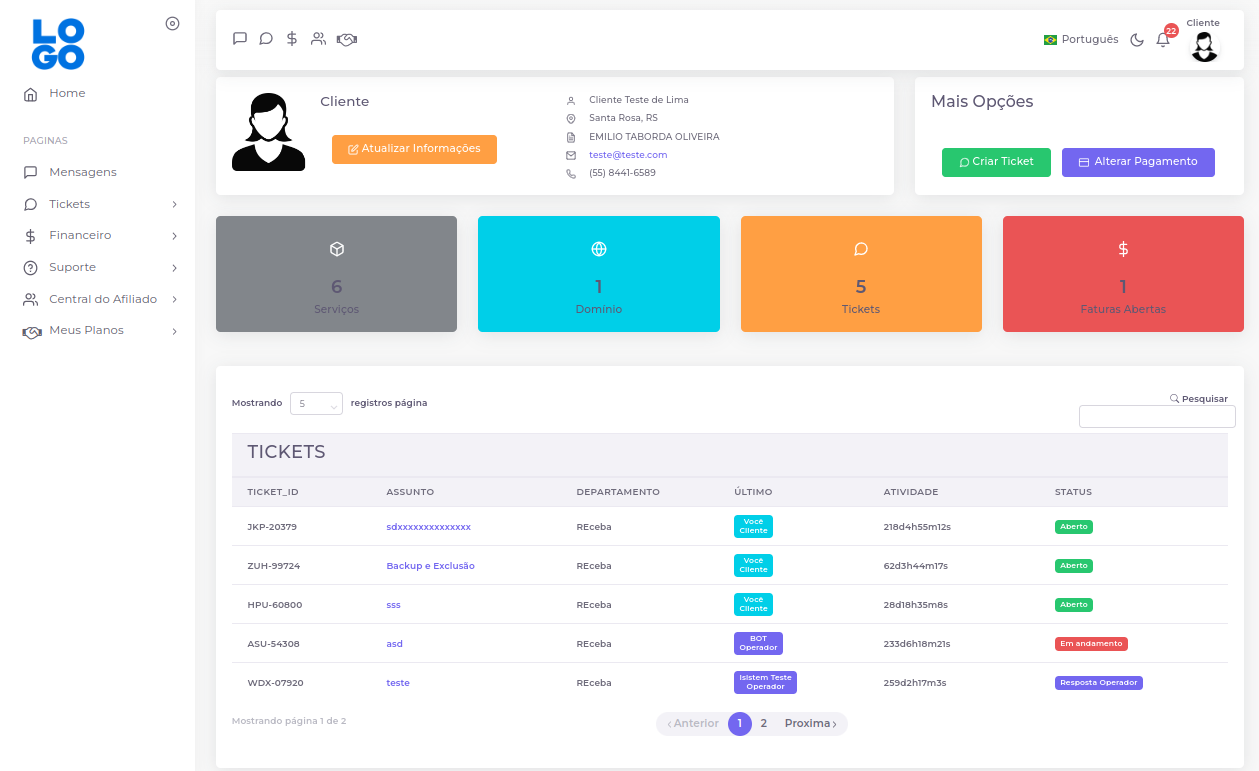Screen dimensions: 1259x771
Task: Click the Cliente avatar in the header
Action: coord(1204,47)
